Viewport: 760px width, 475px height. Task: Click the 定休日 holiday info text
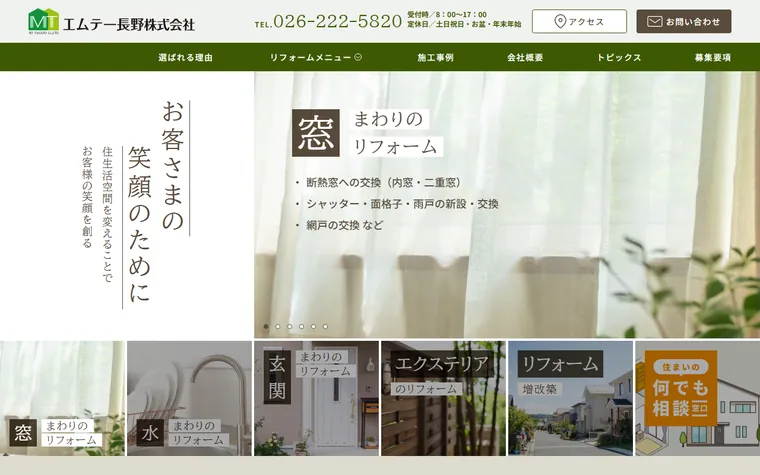pyautogui.click(x=464, y=24)
